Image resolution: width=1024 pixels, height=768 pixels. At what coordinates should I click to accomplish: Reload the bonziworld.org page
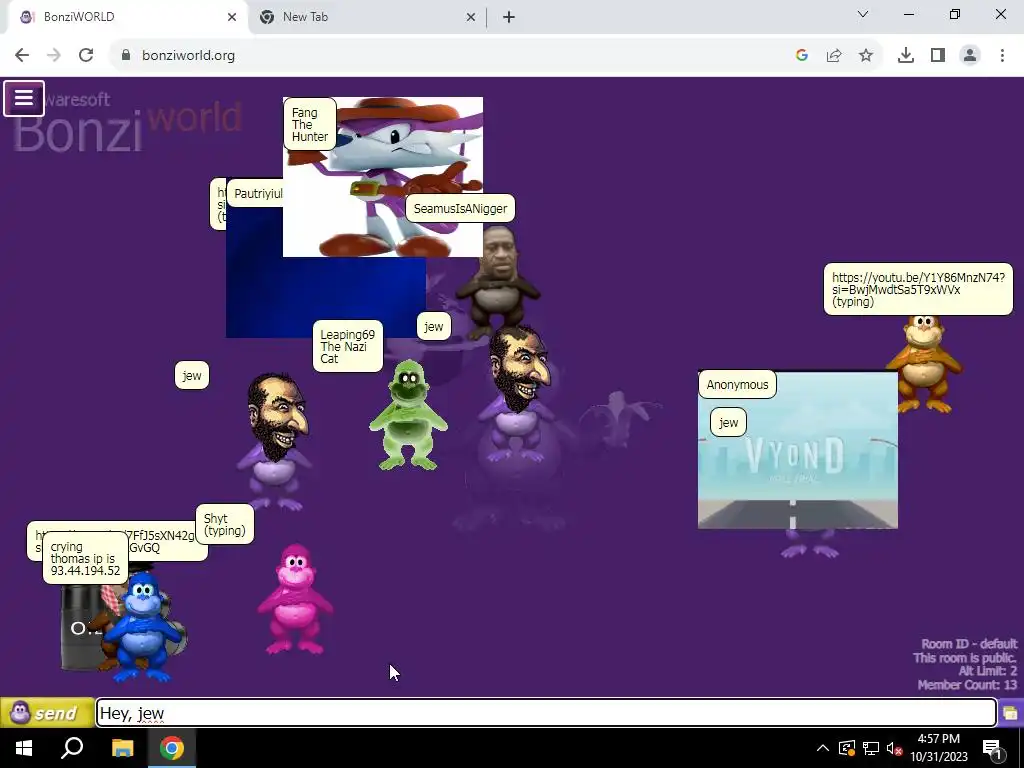click(86, 56)
